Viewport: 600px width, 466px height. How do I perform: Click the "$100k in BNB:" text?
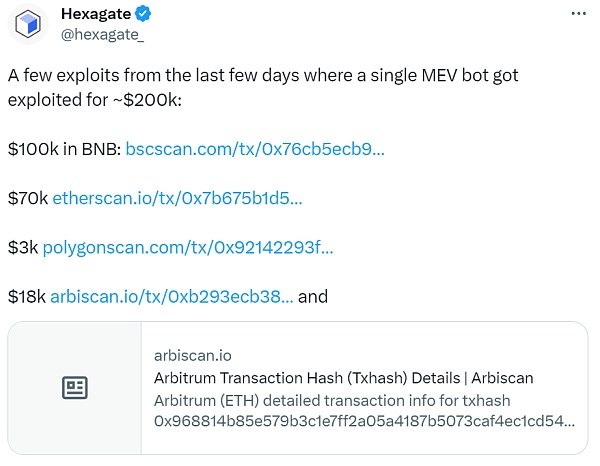coord(65,149)
